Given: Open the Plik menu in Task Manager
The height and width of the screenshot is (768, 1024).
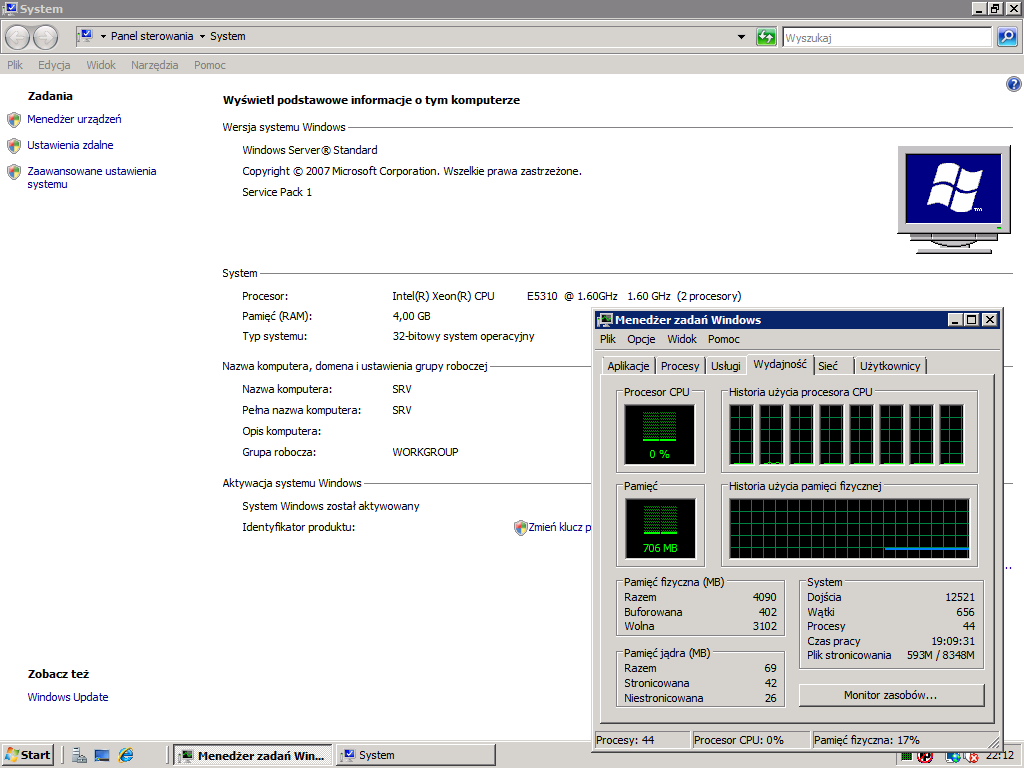Looking at the screenshot, I should 608,340.
